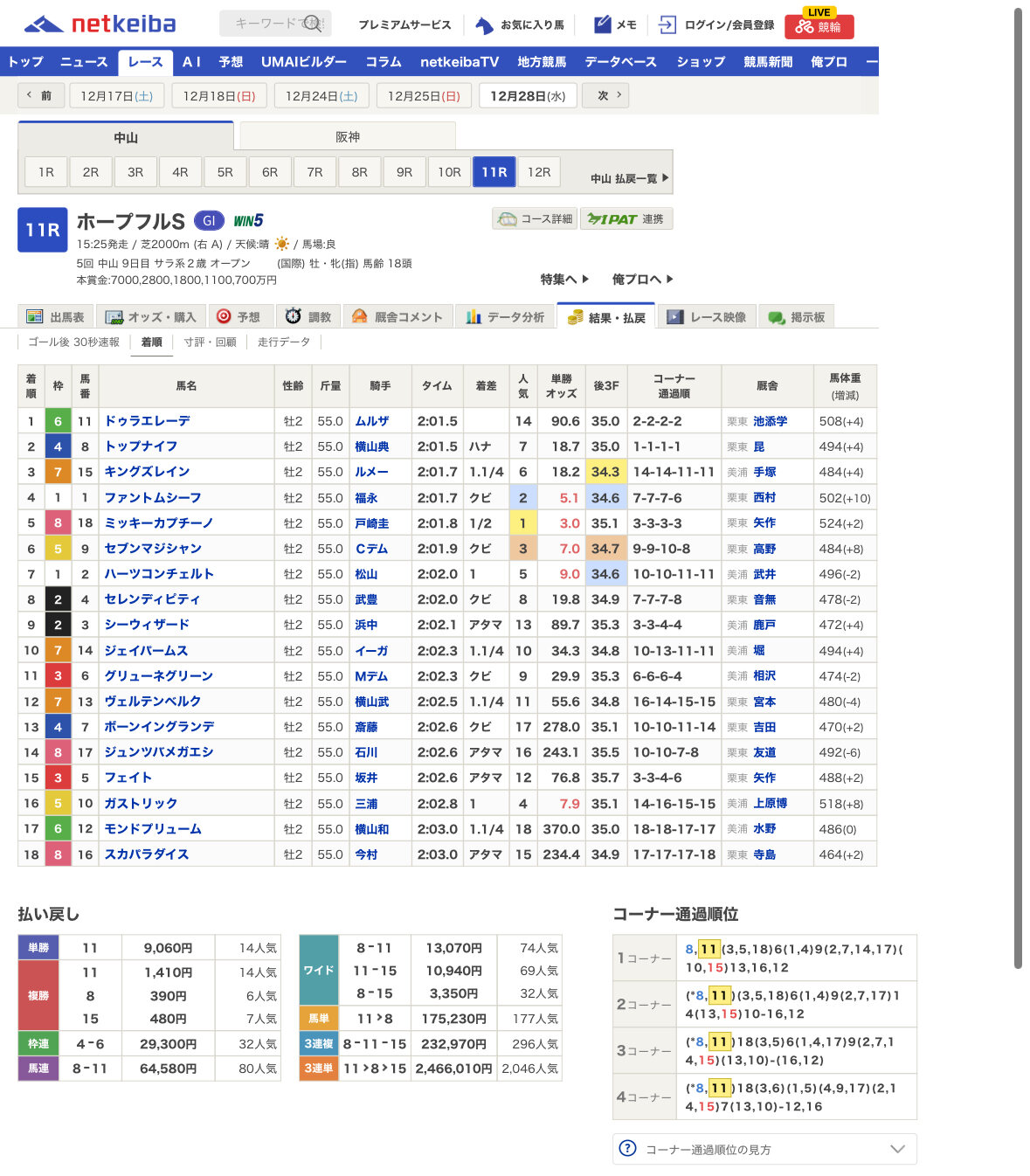
Task: Open 中山 払戻一覧 arrow link
Action: click(x=629, y=177)
